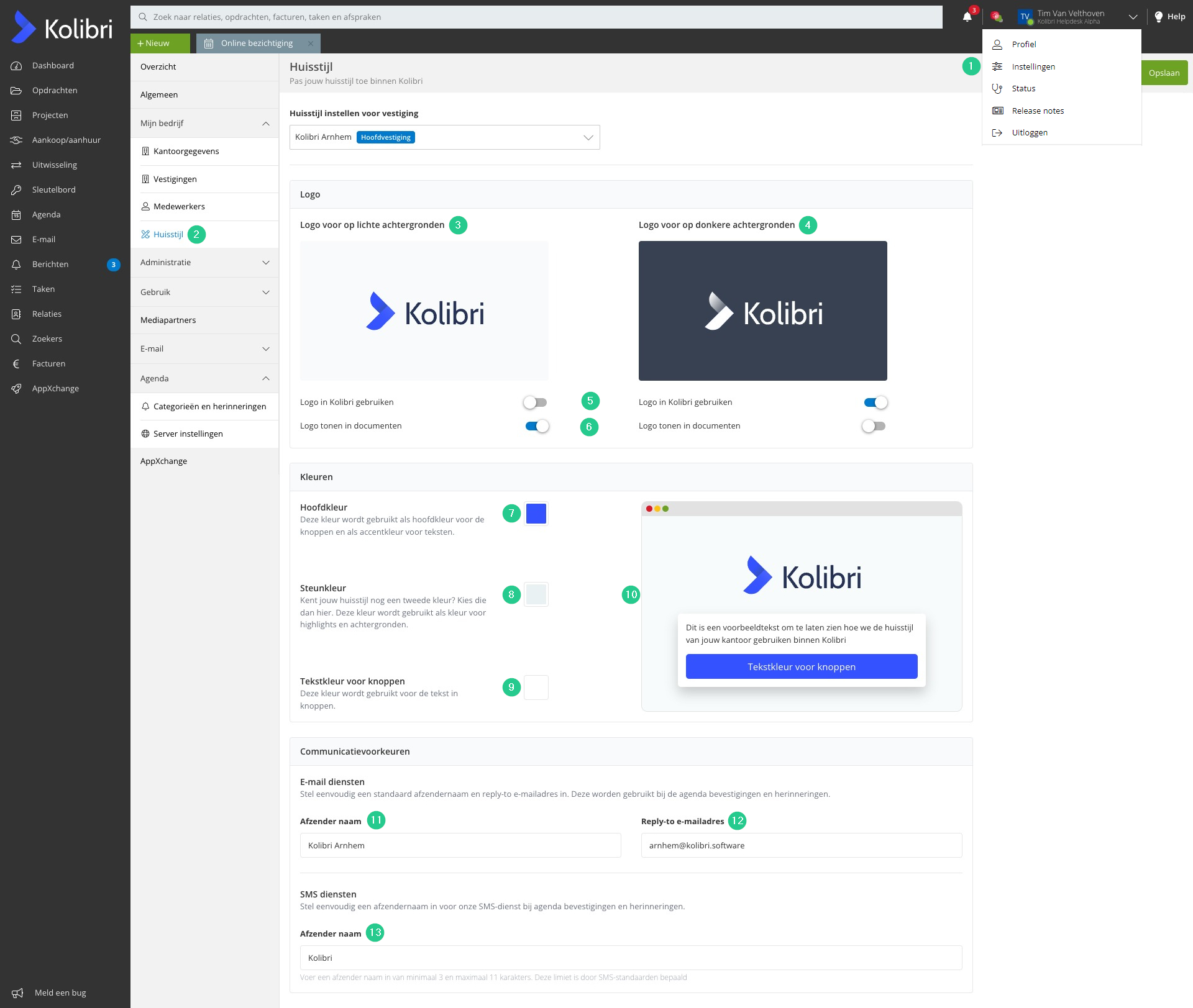The height and width of the screenshot is (1008, 1193).
Task: Open Aankoop/aanhuur section
Action: tap(66, 140)
